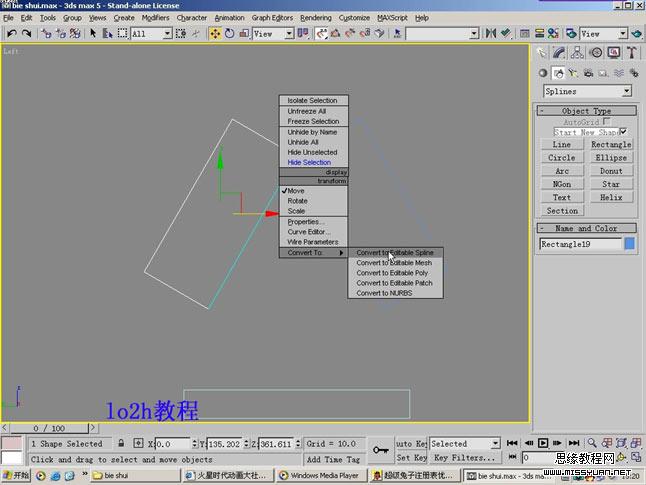Click the Undo arrow icon
Image resolution: width=646 pixels, height=485 pixels.
tap(12, 33)
